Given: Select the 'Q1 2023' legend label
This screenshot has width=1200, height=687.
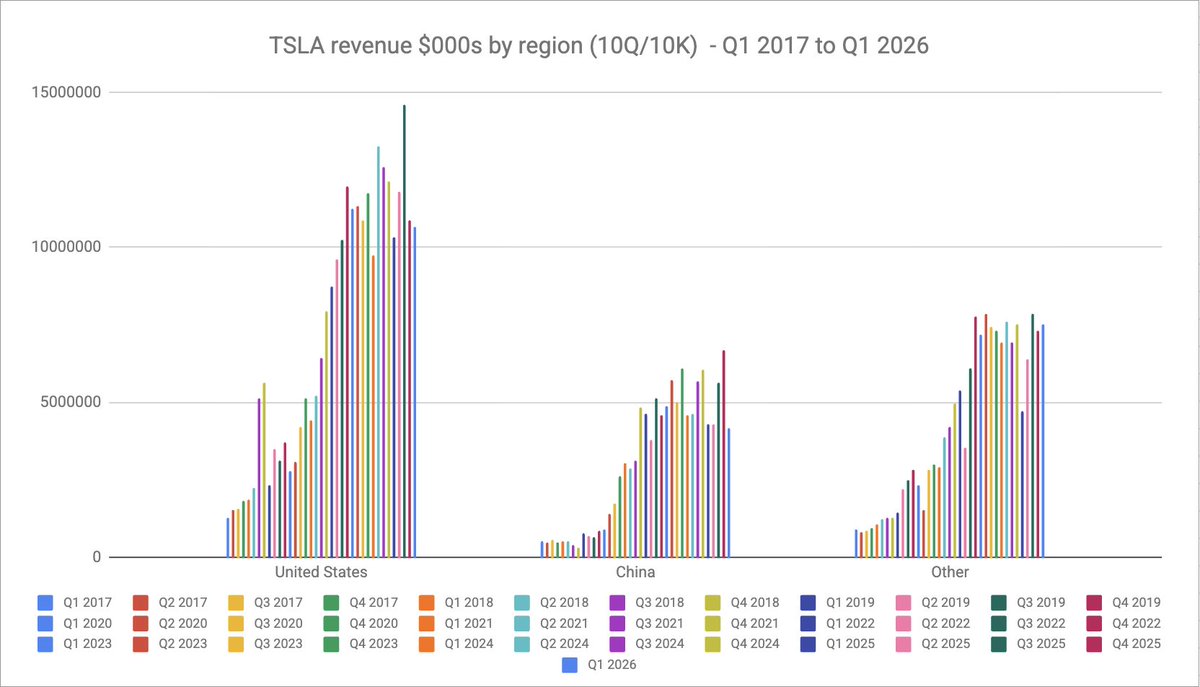Looking at the screenshot, I should point(86,643).
